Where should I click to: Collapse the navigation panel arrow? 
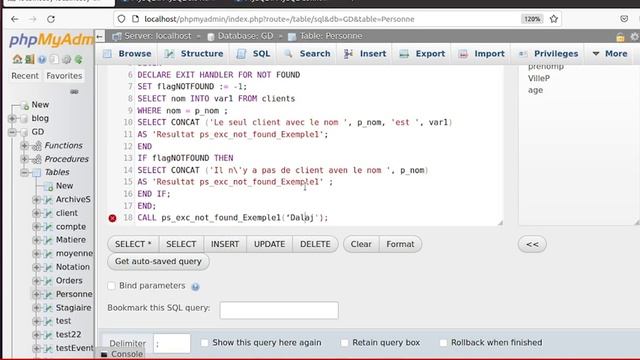pos(100,36)
